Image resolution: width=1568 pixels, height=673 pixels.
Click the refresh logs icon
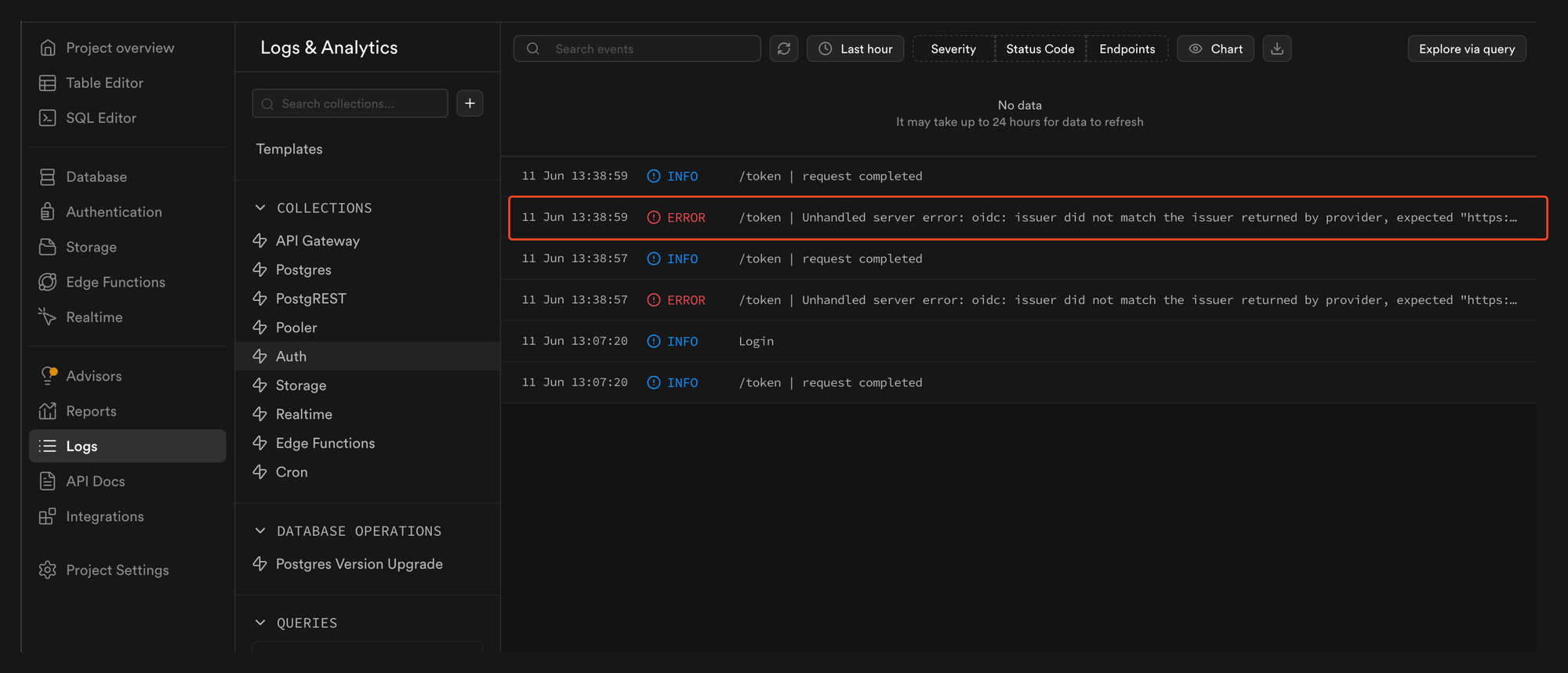pos(783,49)
